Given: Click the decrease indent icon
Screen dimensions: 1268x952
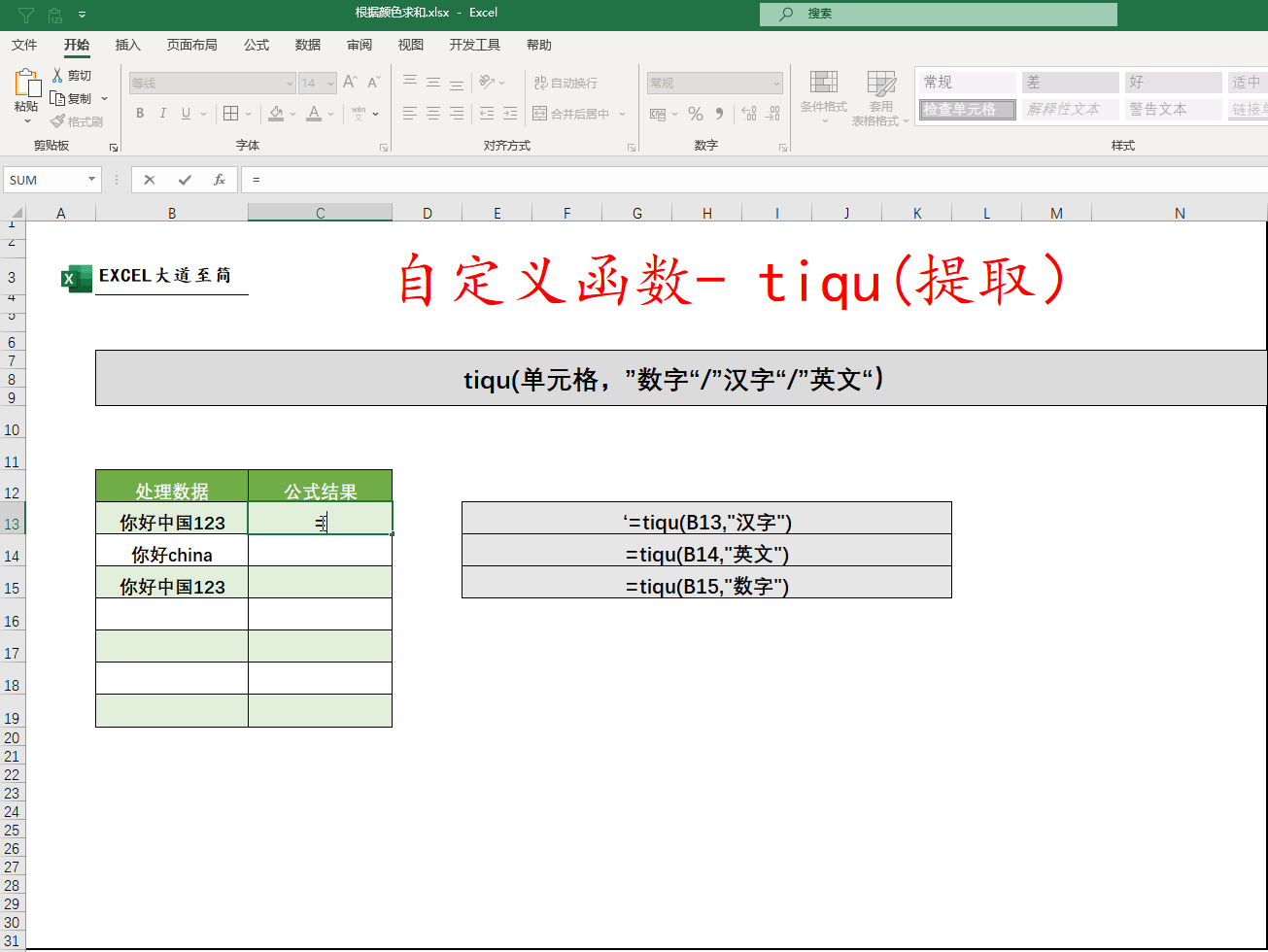Looking at the screenshot, I should pyautogui.click(x=487, y=114).
